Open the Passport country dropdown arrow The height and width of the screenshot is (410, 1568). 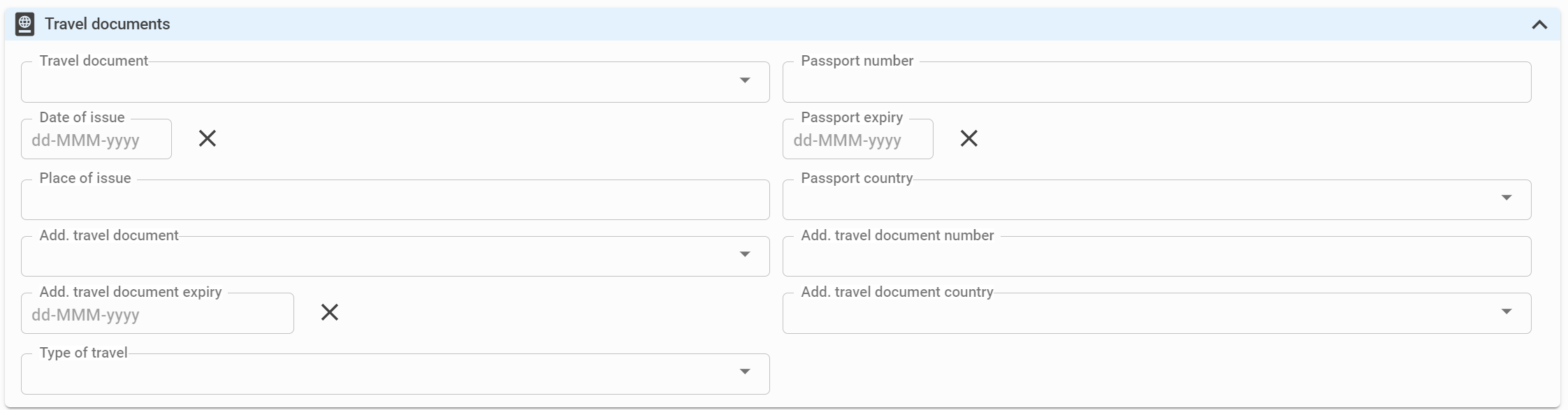pos(1507,198)
